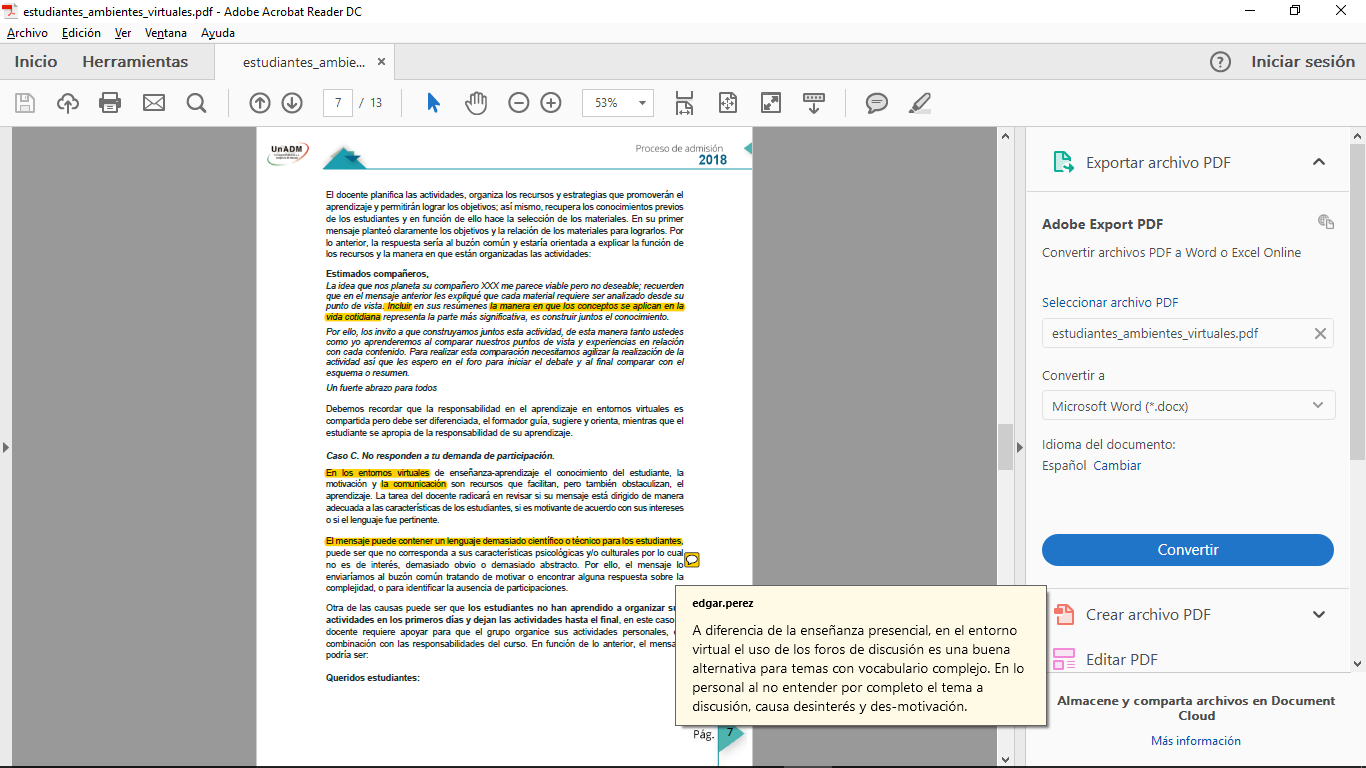Open the search tool magnifier

point(196,103)
